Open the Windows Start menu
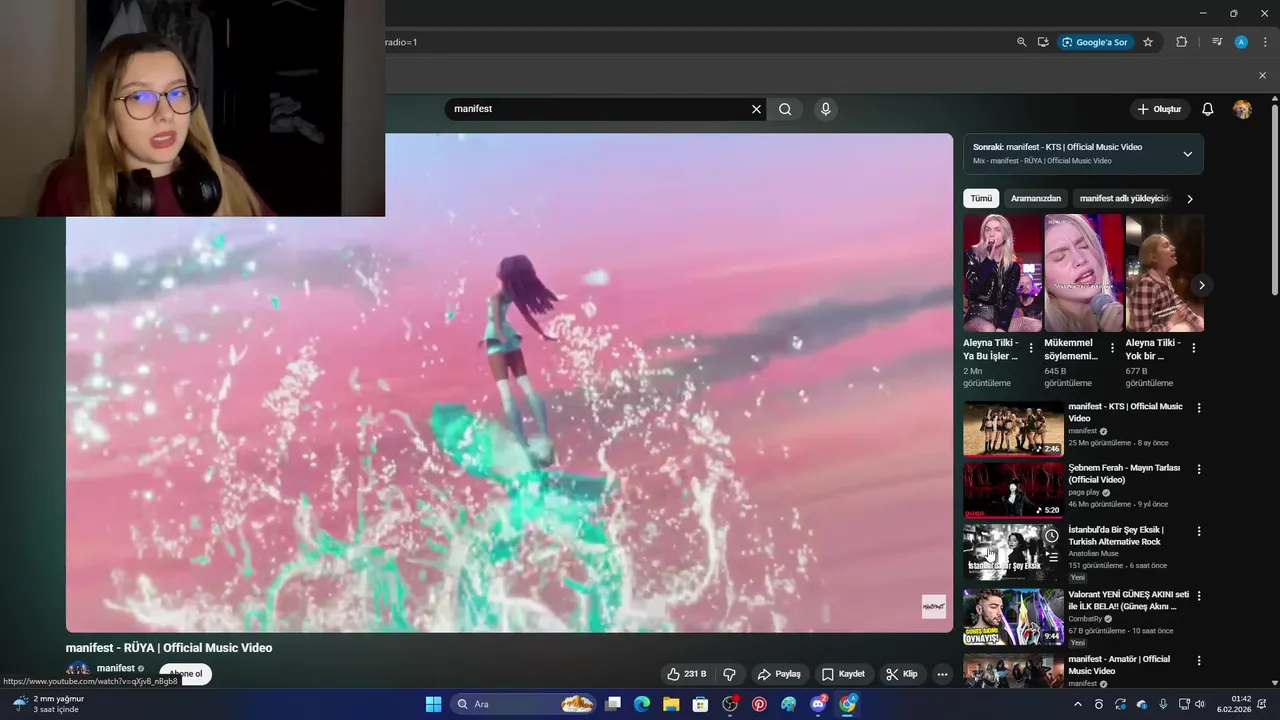 (x=433, y=704)
